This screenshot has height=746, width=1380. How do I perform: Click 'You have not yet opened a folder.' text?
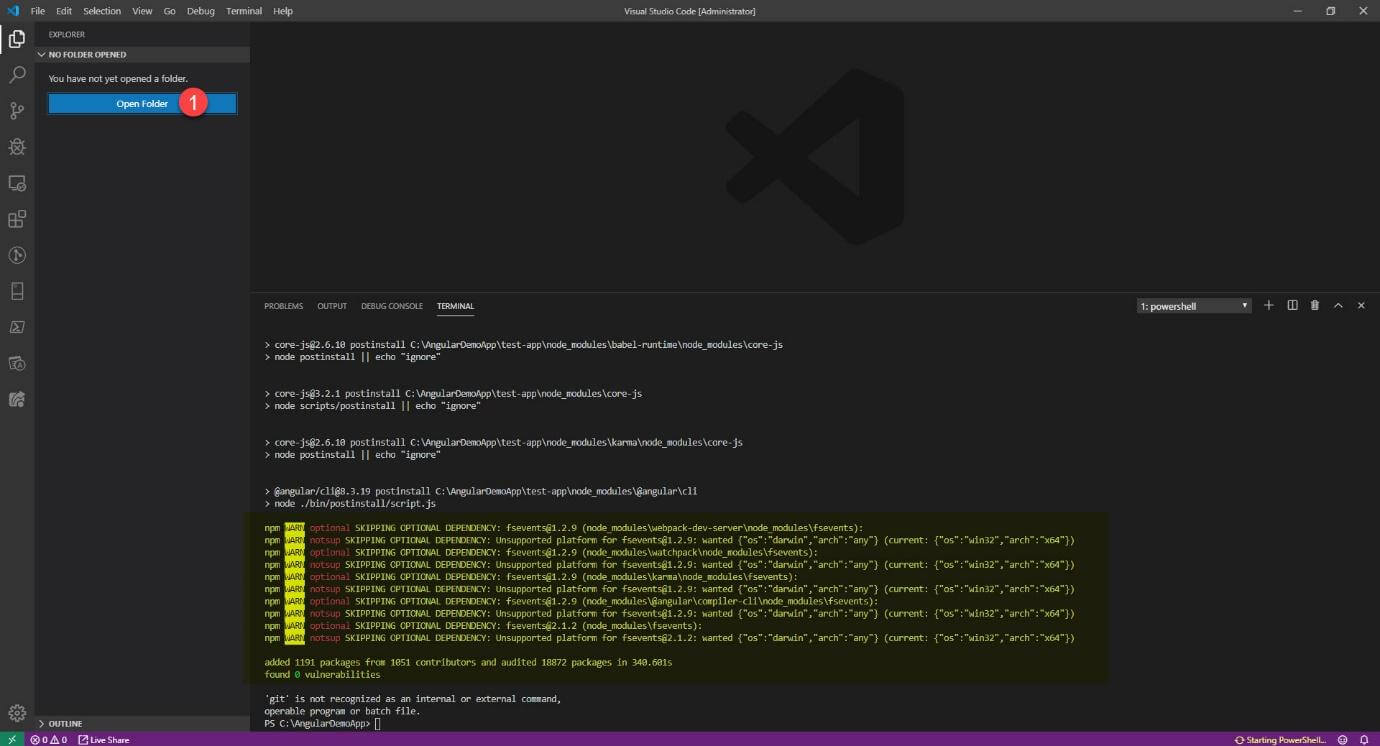(118, 79)
